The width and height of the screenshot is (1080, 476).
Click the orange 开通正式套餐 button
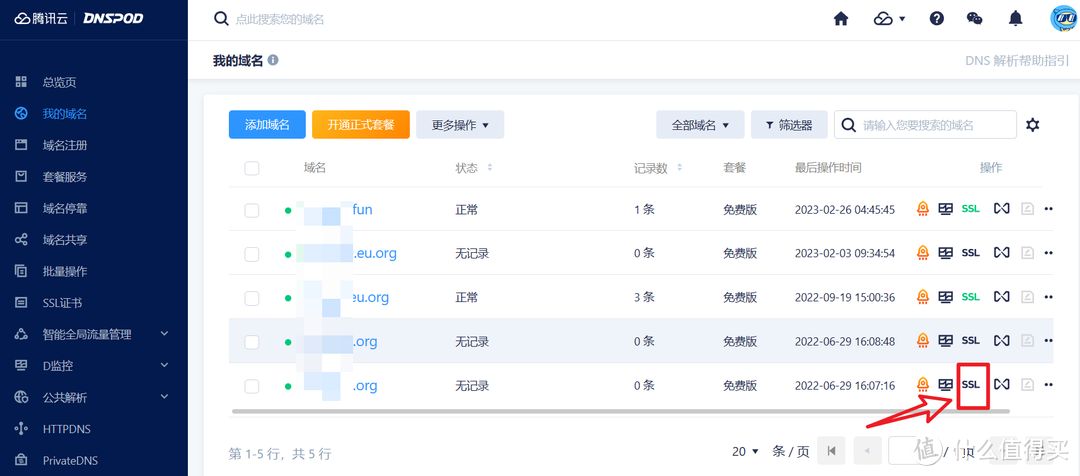(361, 125)
